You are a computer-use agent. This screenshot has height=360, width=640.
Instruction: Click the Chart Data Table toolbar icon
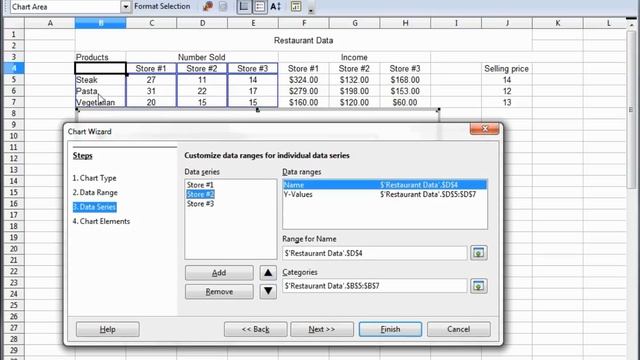223,6
